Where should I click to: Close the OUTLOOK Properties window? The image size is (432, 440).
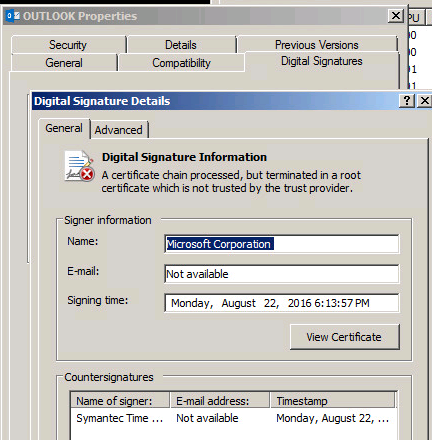396,16
